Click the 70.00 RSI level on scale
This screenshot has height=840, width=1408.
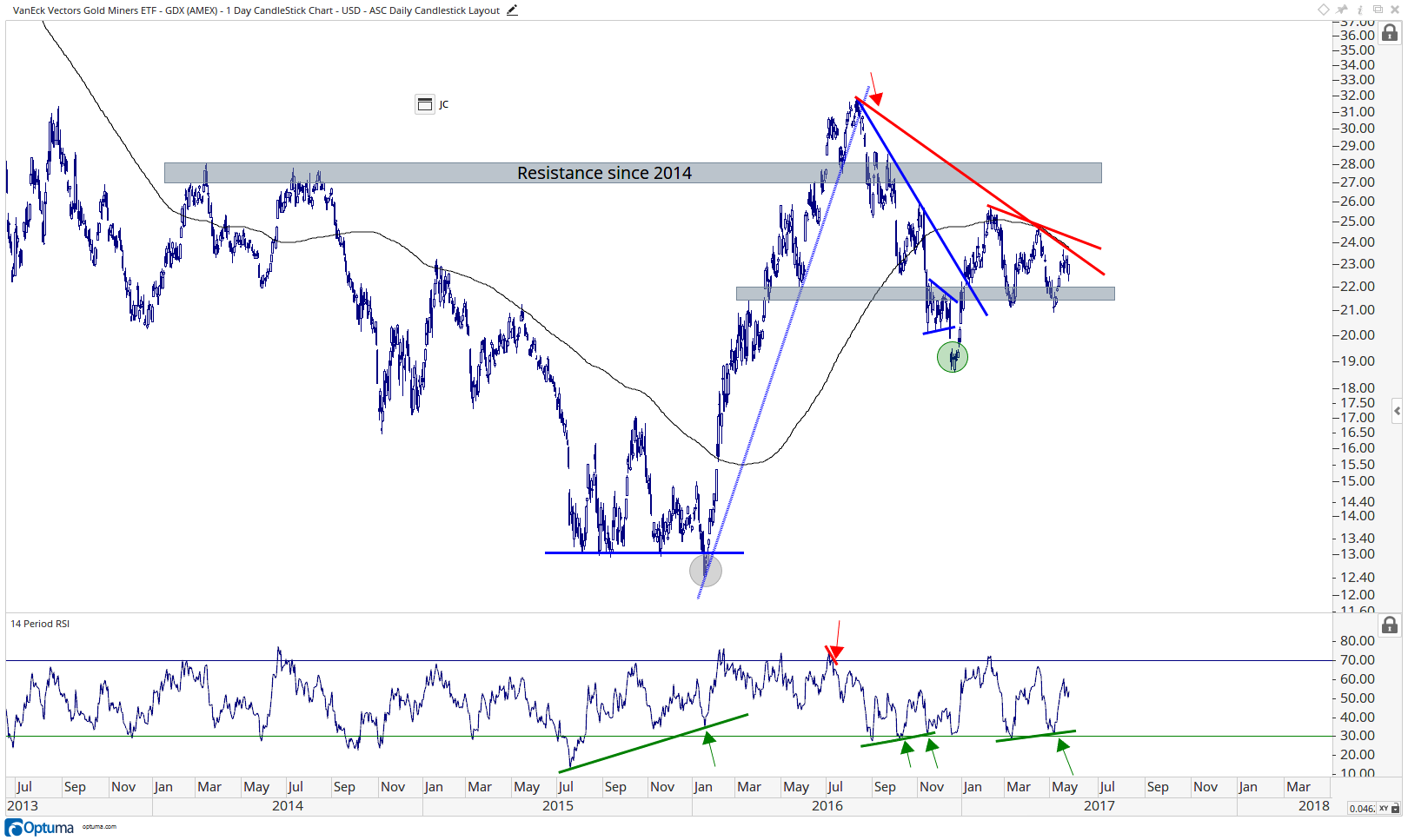[1358, 660]
